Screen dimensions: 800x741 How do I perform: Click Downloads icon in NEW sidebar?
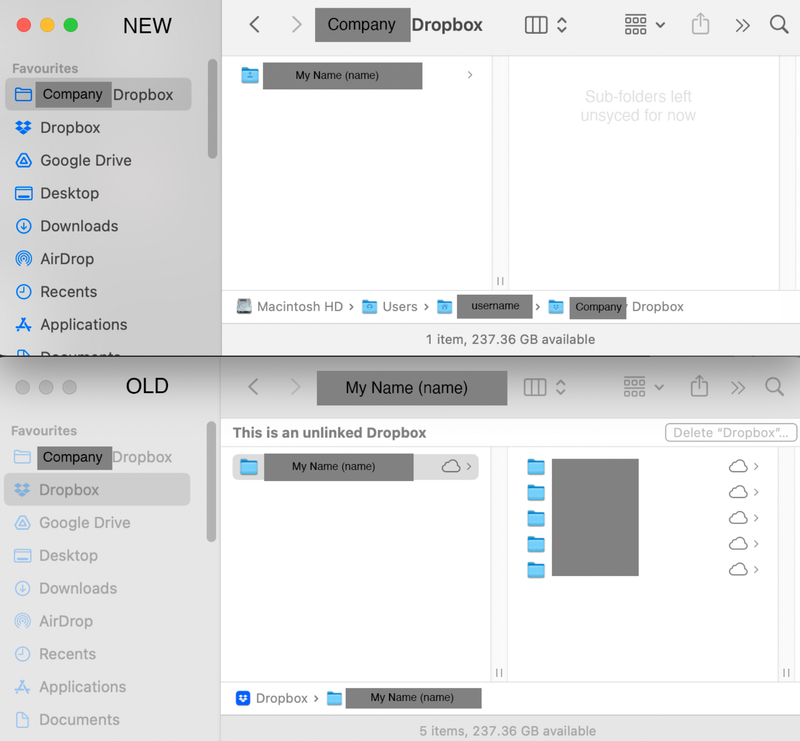click(x=23, y=226)
